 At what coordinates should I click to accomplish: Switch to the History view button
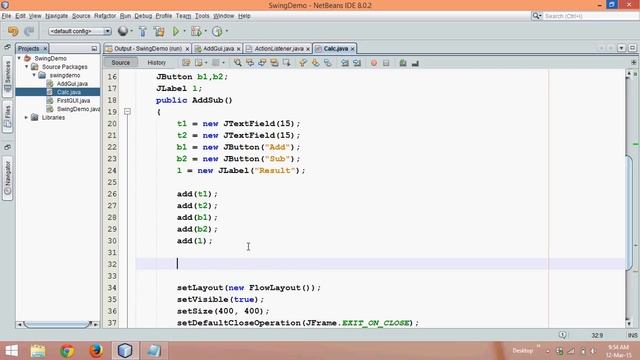point(157,62)
